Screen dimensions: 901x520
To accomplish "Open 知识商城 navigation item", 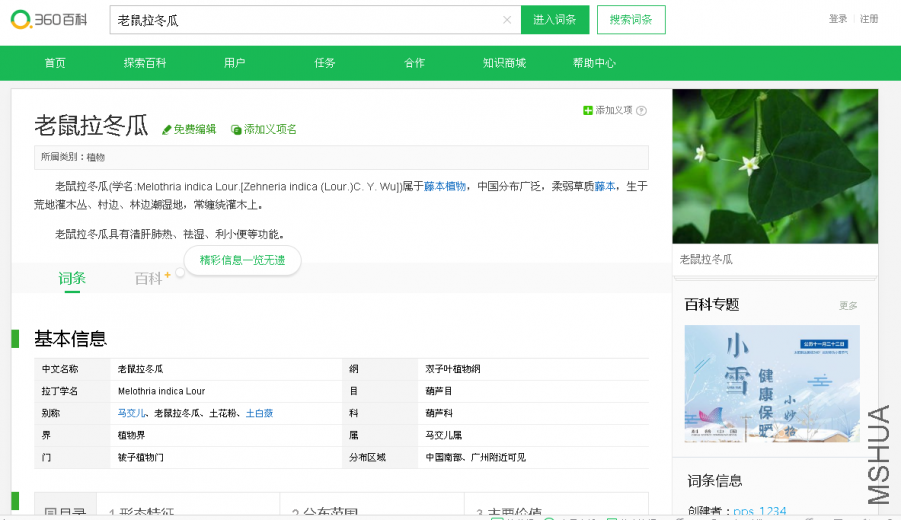I will tap(504, 63).
